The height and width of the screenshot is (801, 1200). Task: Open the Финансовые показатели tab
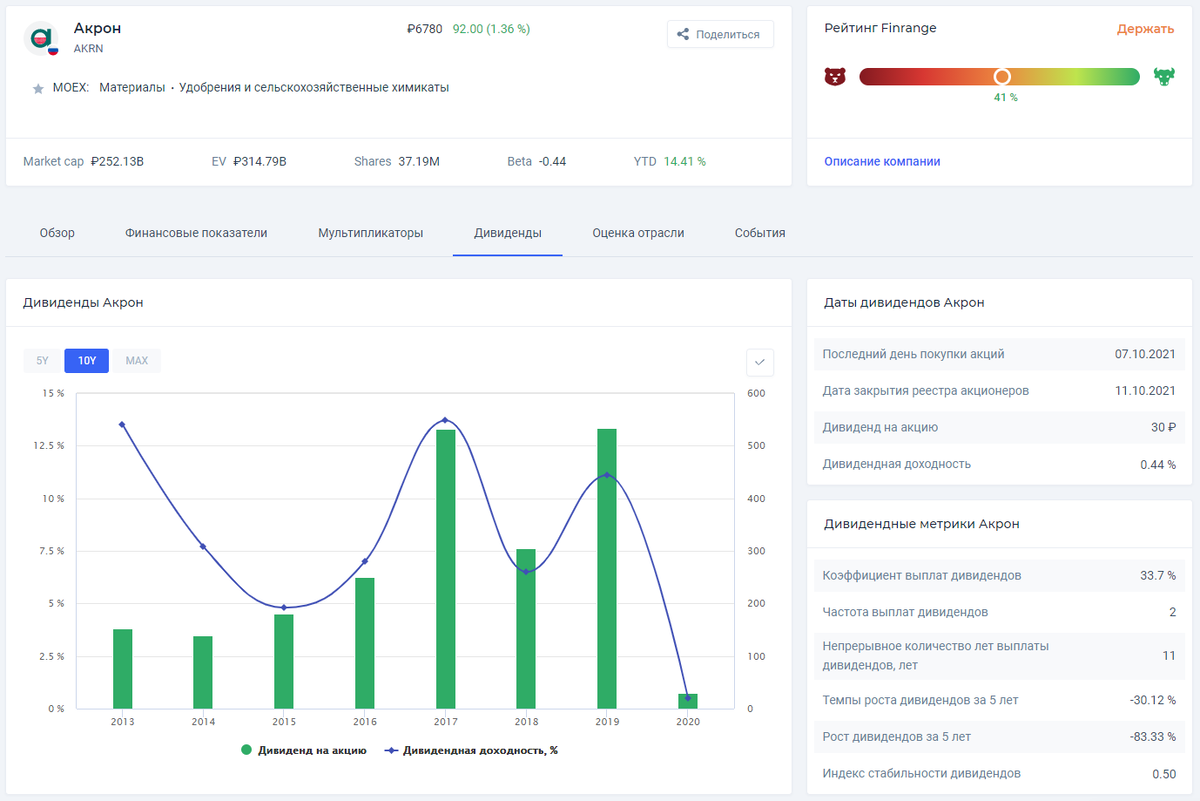(x=196, y=233)
